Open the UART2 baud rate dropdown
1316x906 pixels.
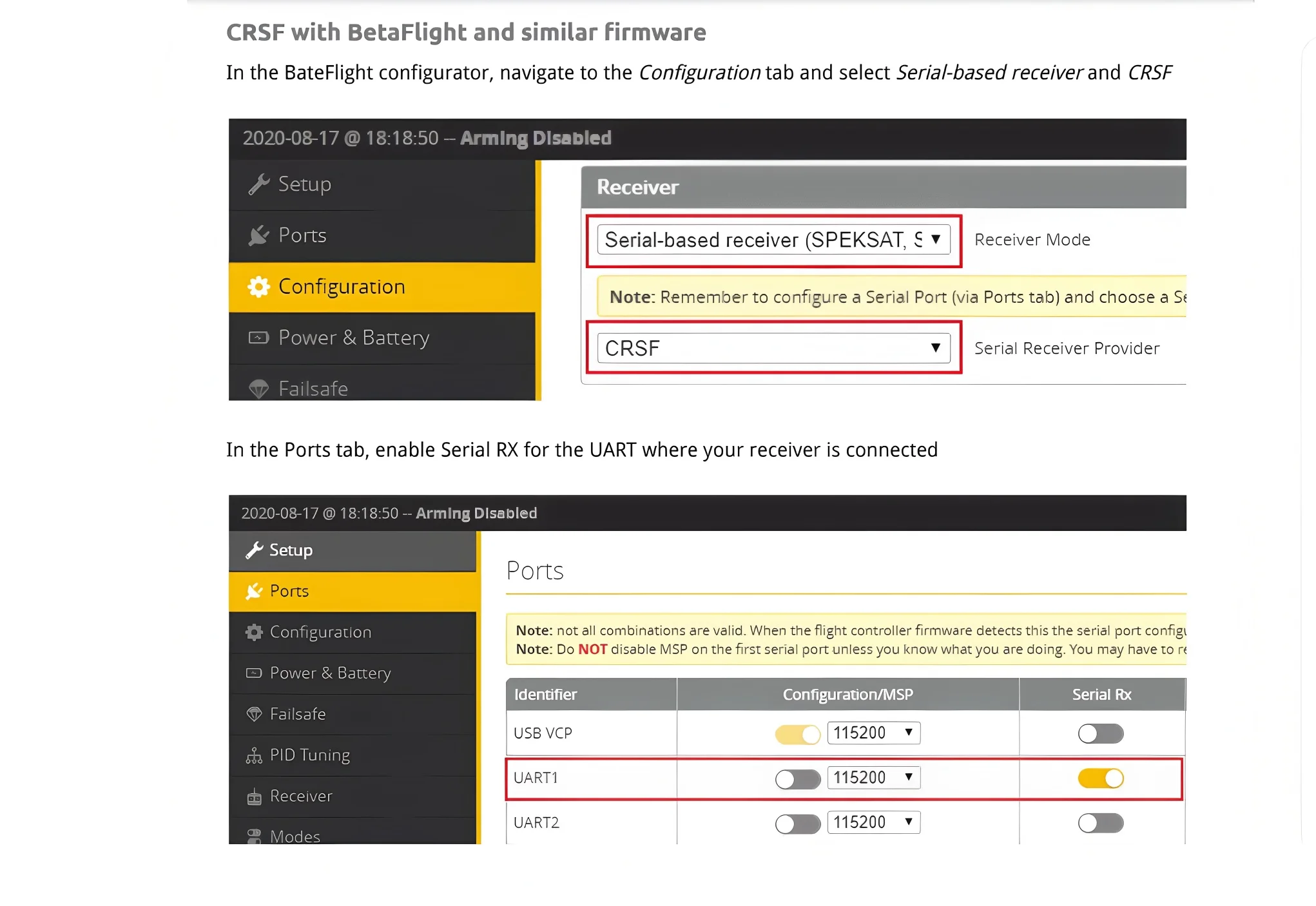[x=874, y=822]
